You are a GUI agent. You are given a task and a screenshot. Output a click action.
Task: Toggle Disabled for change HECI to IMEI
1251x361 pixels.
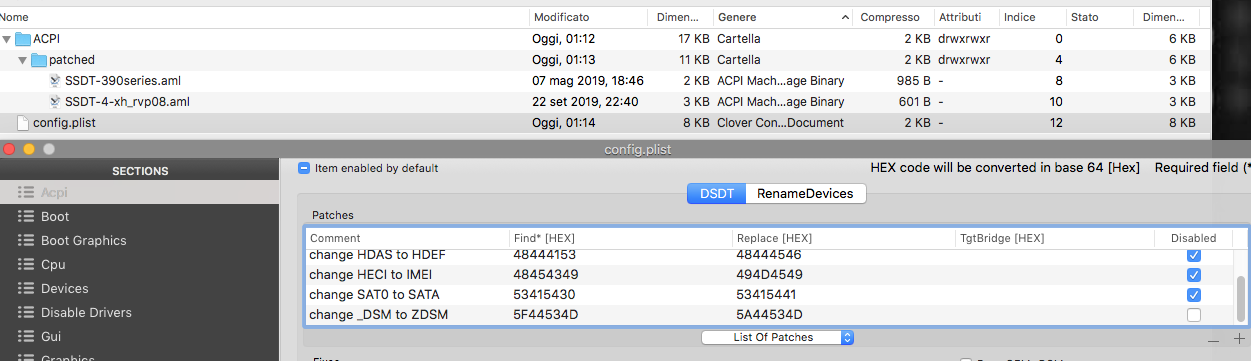[x=1194, y=274]
